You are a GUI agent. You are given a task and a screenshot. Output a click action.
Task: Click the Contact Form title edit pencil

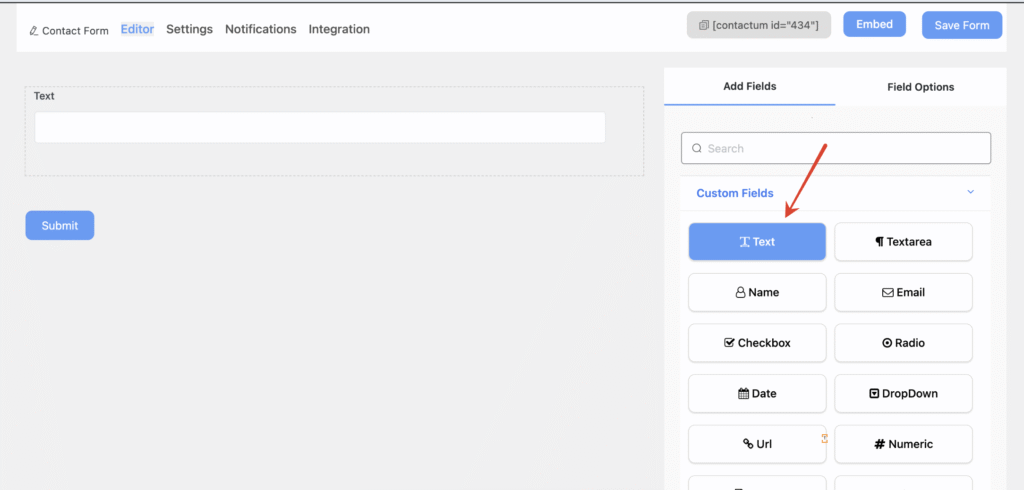click(x=34, y=31)
